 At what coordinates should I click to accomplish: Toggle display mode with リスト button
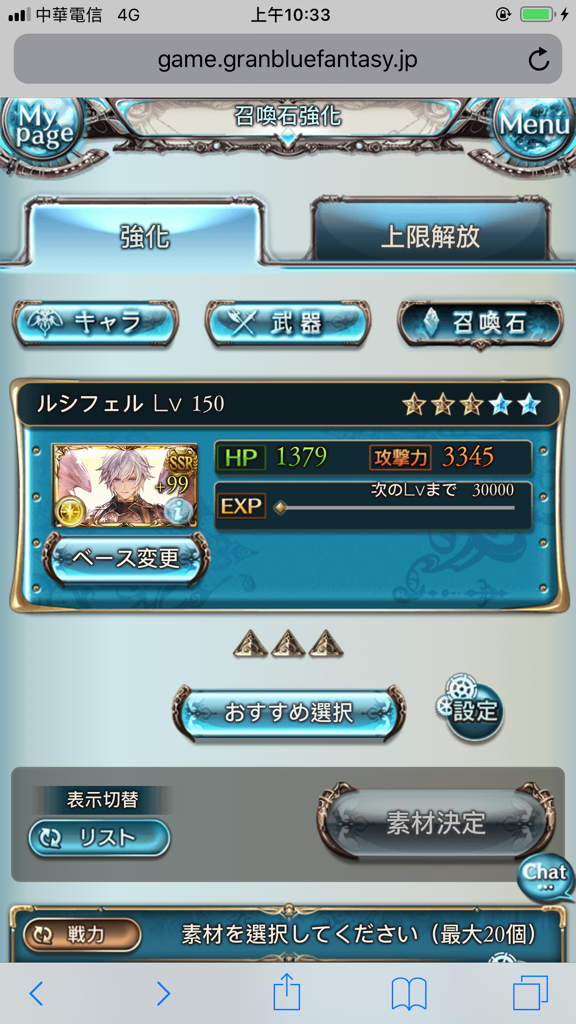[99, 839]
